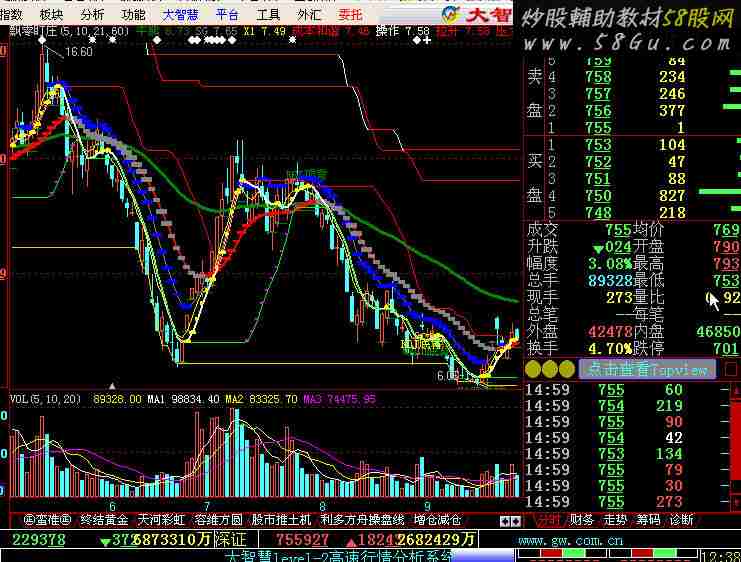
Task: Click the first yellow circle indicator
Action: [533, 369]
